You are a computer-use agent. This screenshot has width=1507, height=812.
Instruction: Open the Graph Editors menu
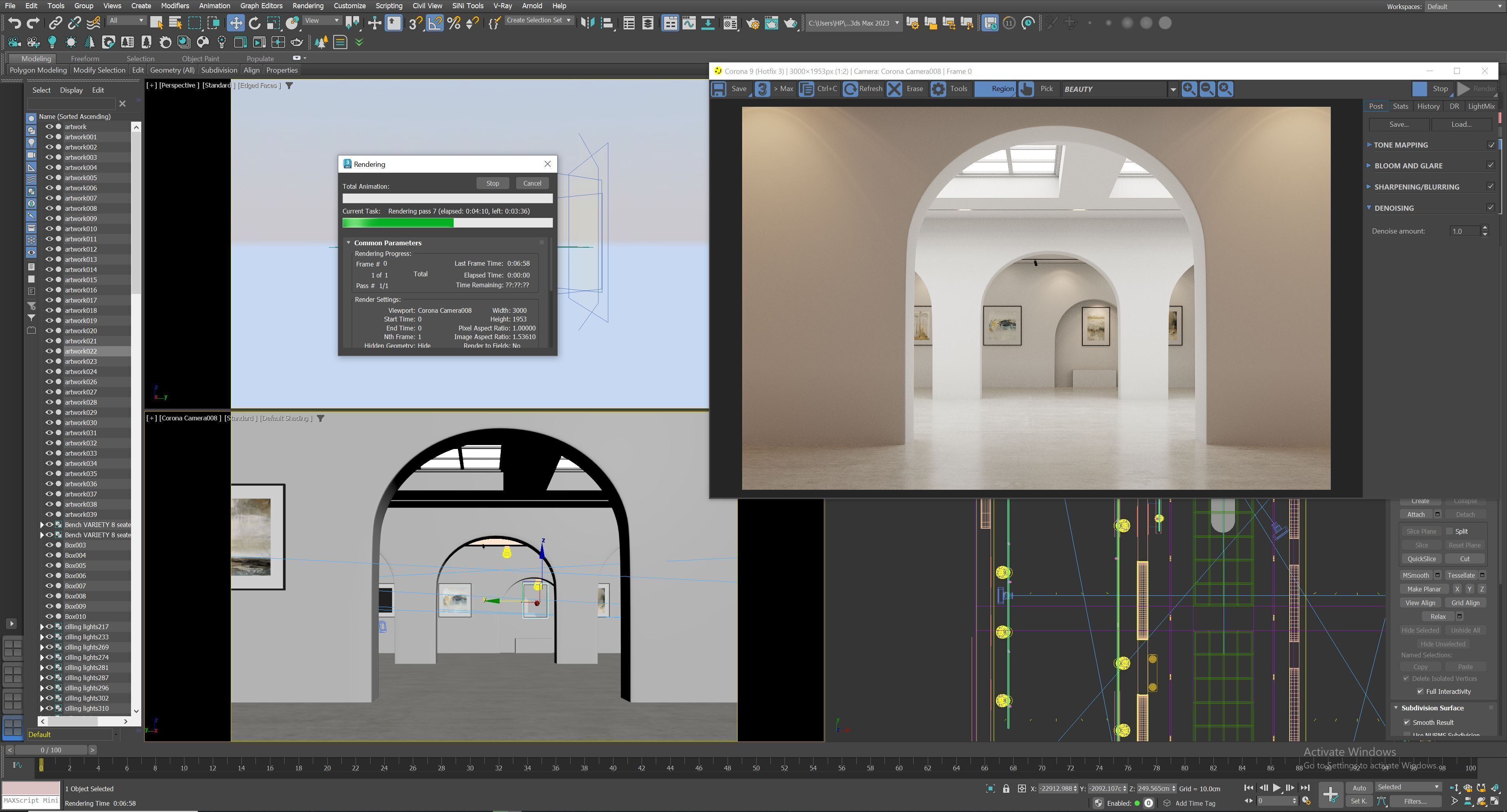click(x=261, y=6)
